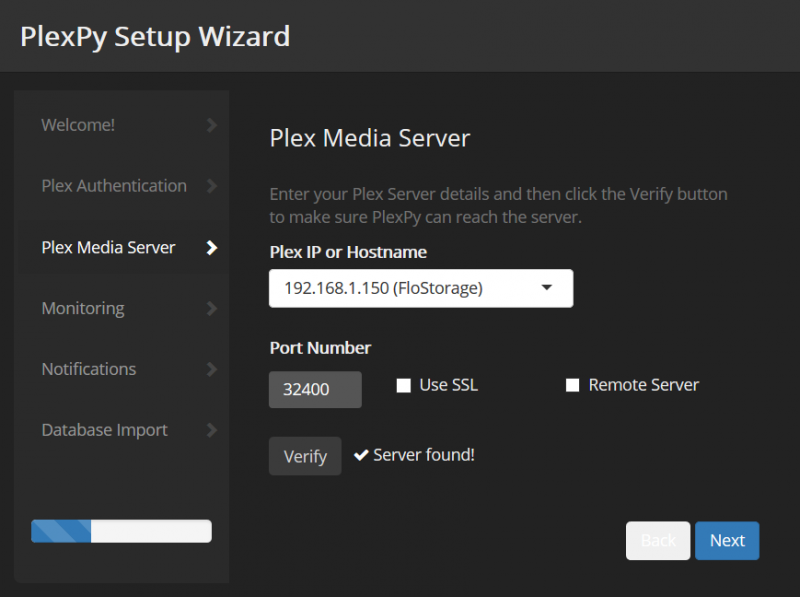
Task: Click the checkmark icon beside Server found!
Action: point(361,454)
